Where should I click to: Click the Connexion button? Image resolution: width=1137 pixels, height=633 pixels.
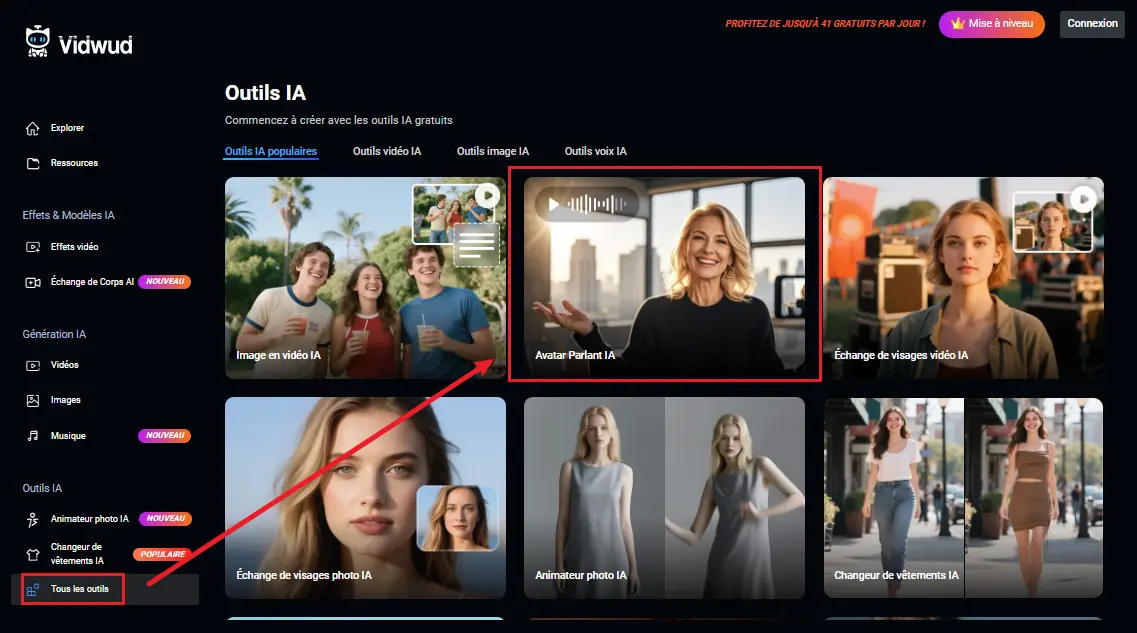tap(1092, 24)
